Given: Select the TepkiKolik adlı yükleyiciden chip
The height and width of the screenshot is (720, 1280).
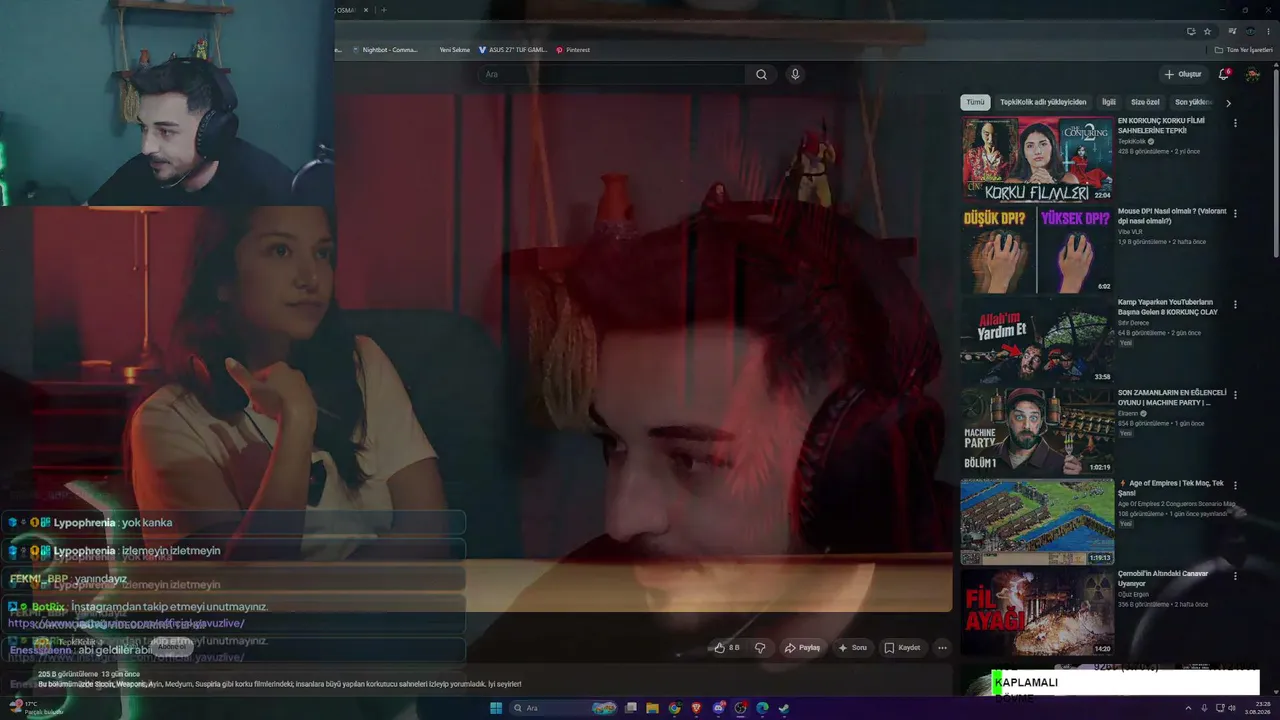Looking at the screenshot, I should click(x=1043, y=102).
